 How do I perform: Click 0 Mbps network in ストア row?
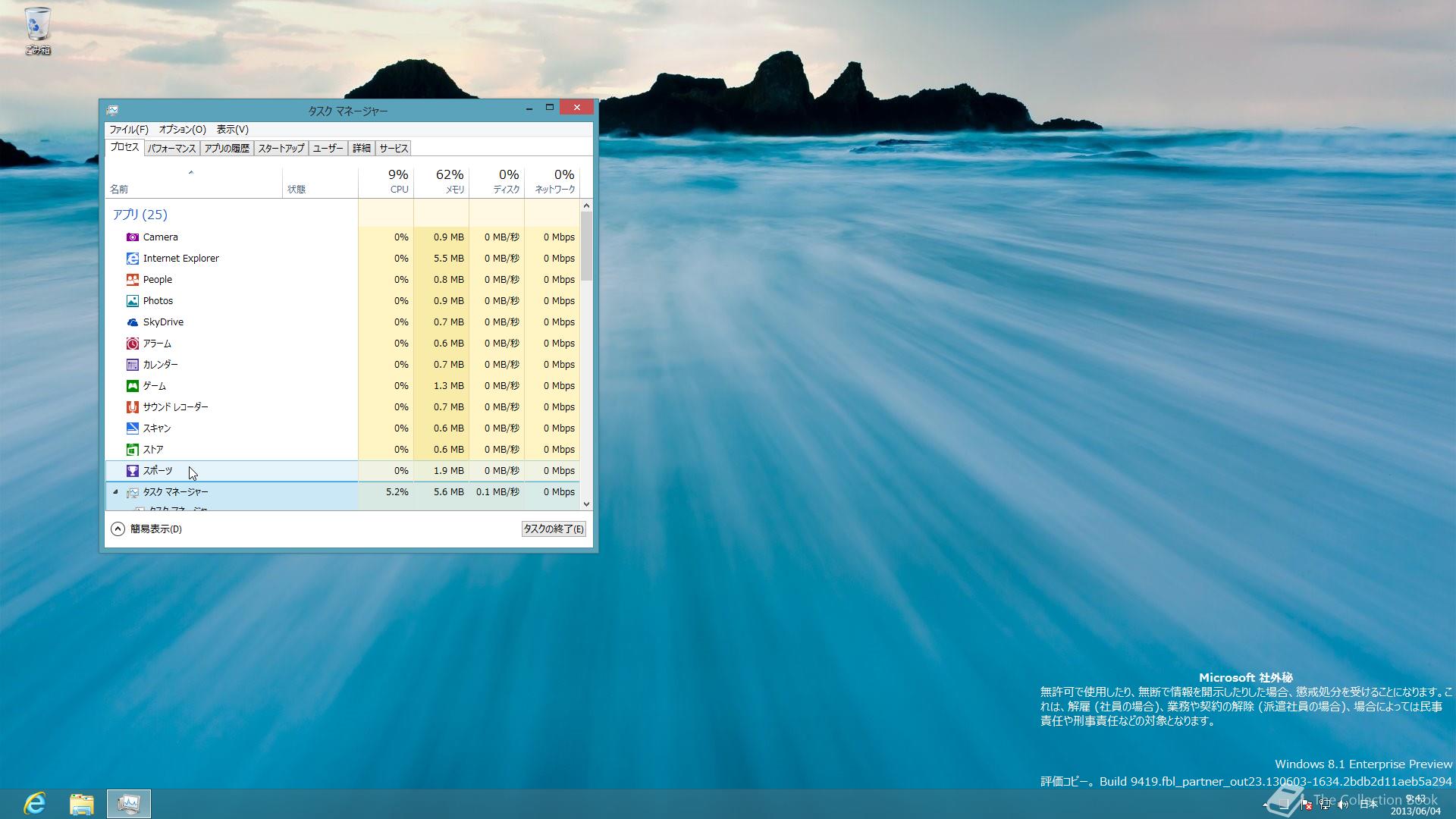(559, 450)
